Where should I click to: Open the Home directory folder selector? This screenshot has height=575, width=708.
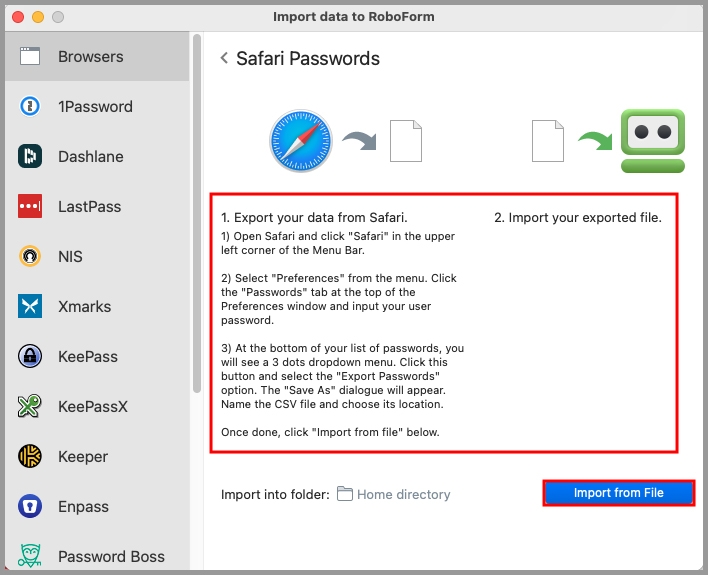(394, 494)
